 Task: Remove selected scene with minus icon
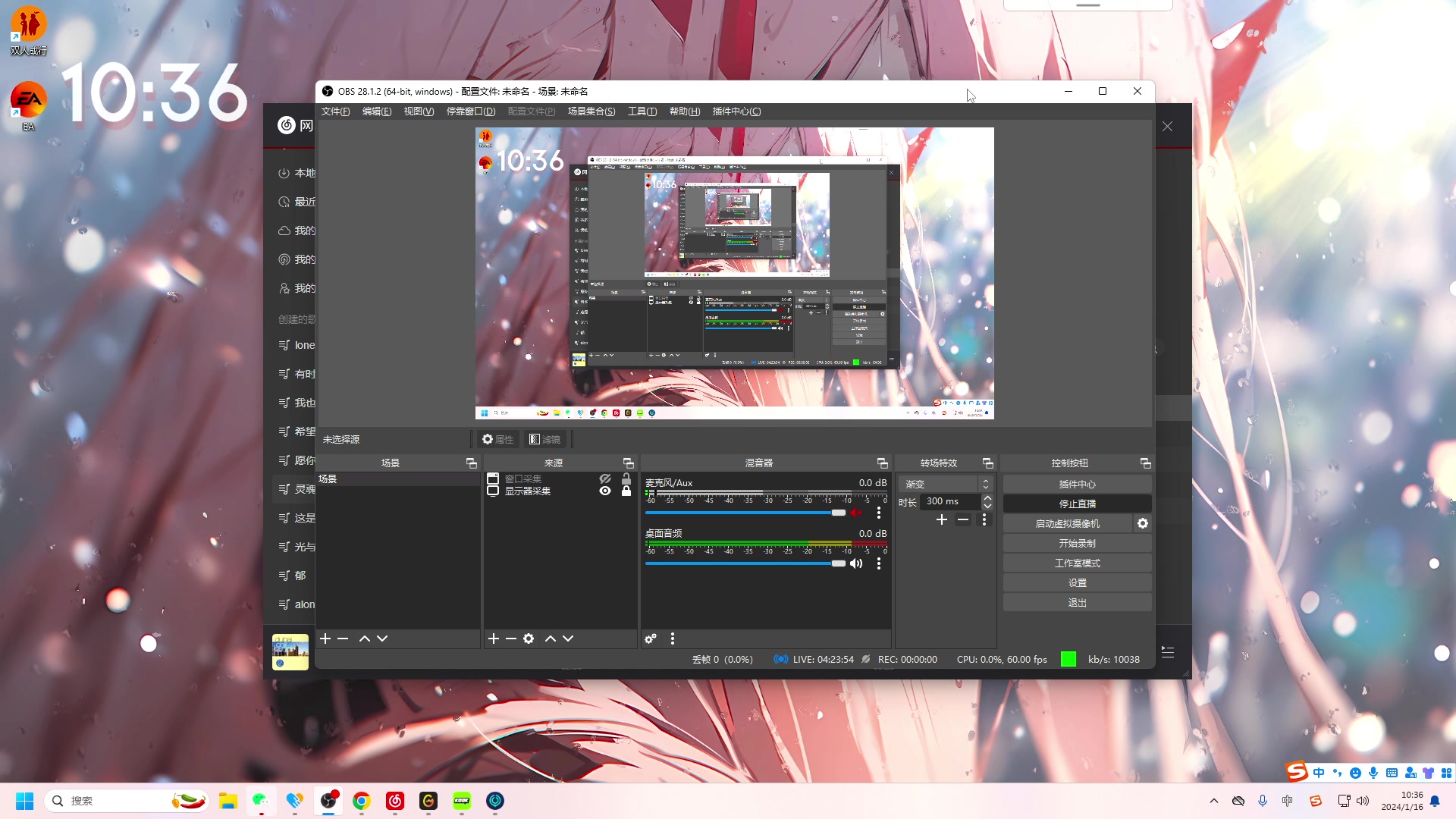343,639
